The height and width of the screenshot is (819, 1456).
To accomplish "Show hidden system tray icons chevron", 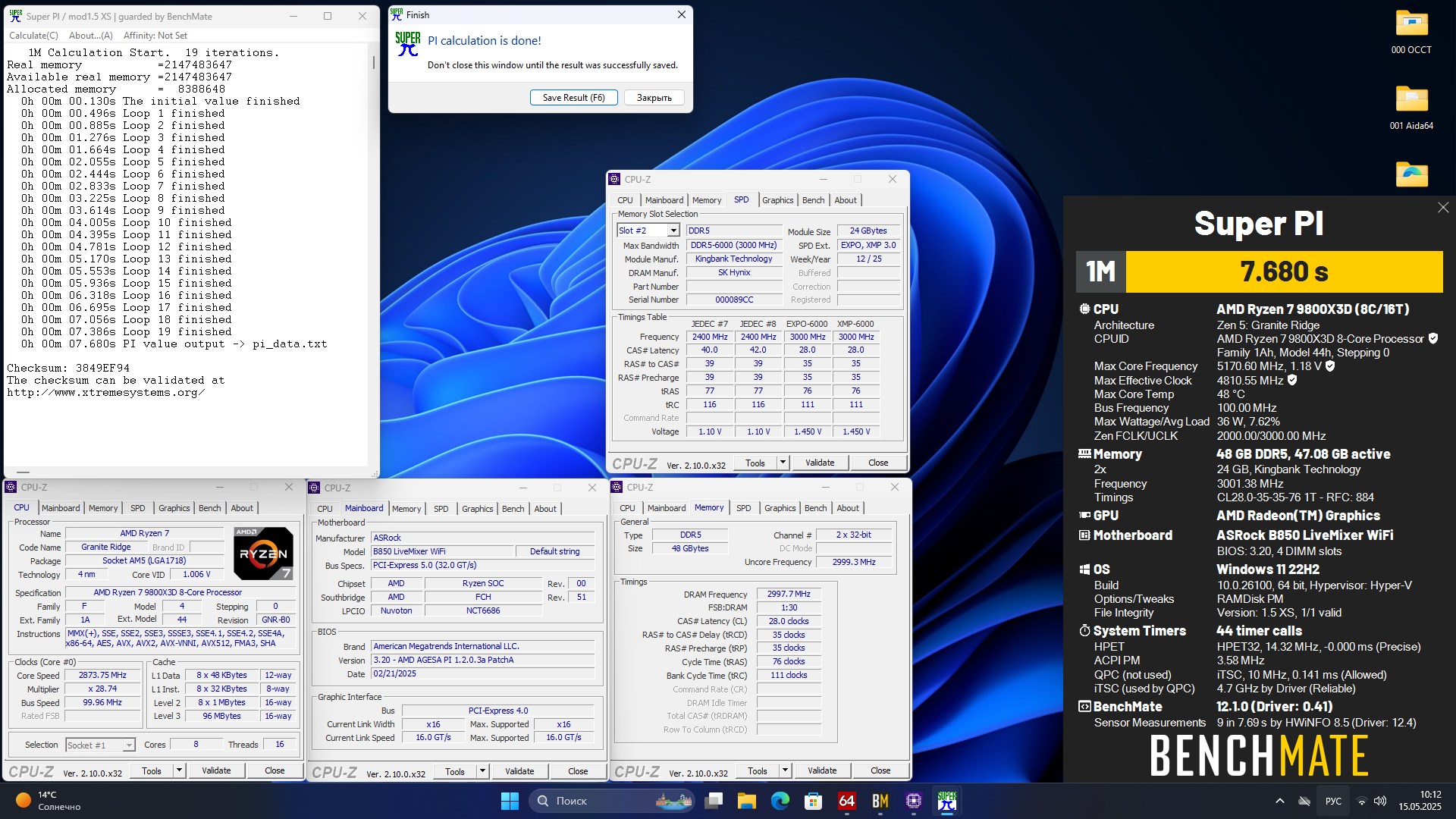I will (1280, 801).
